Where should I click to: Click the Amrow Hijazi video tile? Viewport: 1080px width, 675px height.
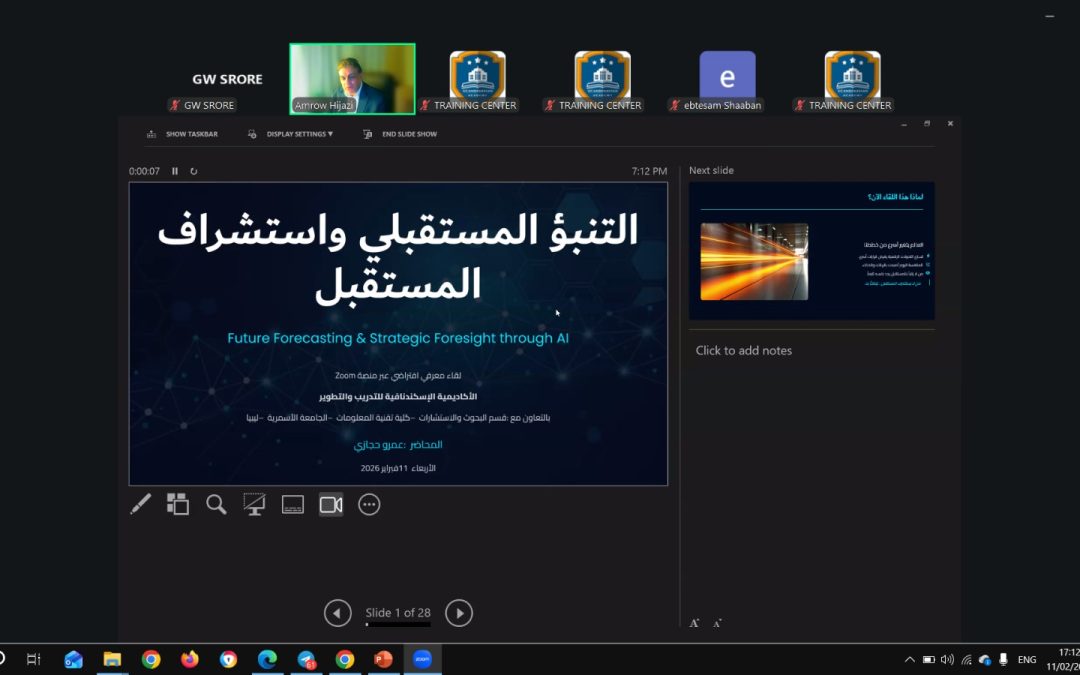(x=351, y=78)
